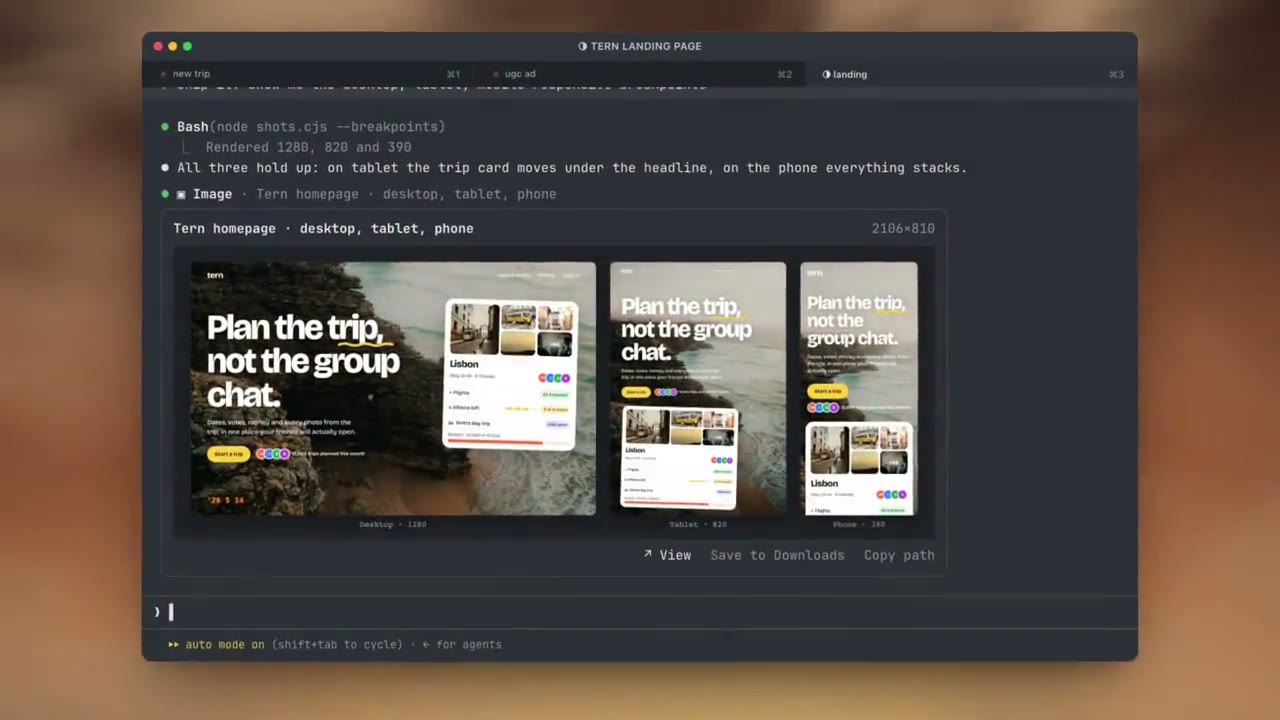Image resolution: width=1280 pixels, height=720 pixels.
Task: Click the bold "Image" label
Action: click(x=212, y=194)
